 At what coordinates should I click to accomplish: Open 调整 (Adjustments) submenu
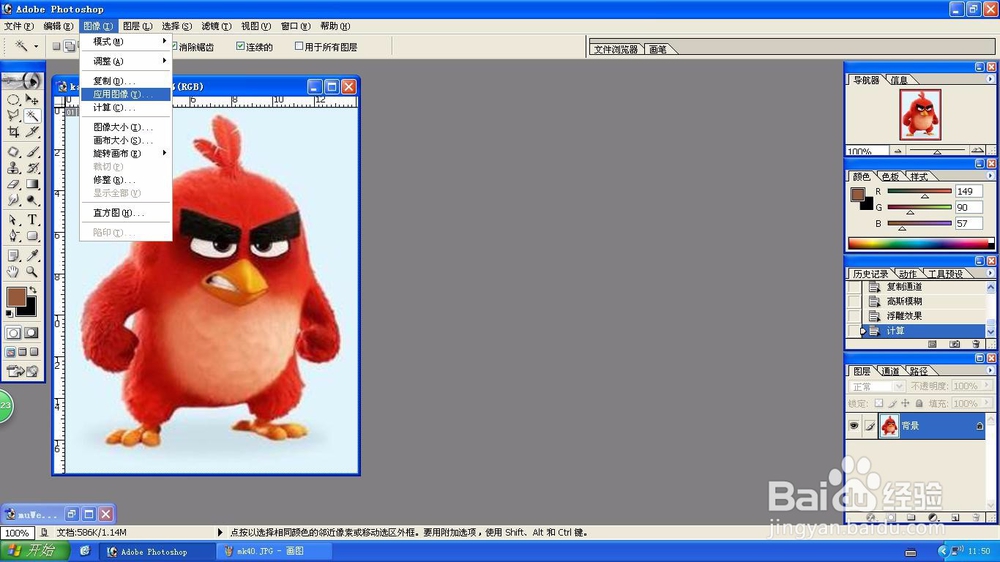[x=126, y=61]
